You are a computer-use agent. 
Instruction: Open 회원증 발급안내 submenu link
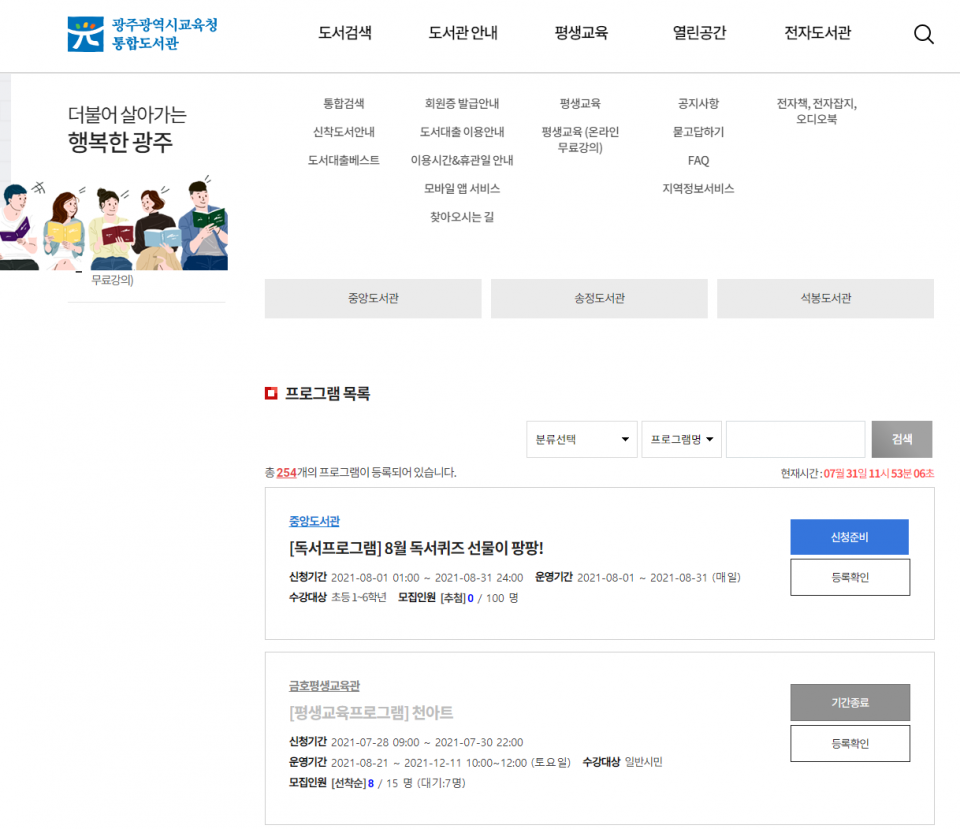pyautogui.click(x=462, y=104)
